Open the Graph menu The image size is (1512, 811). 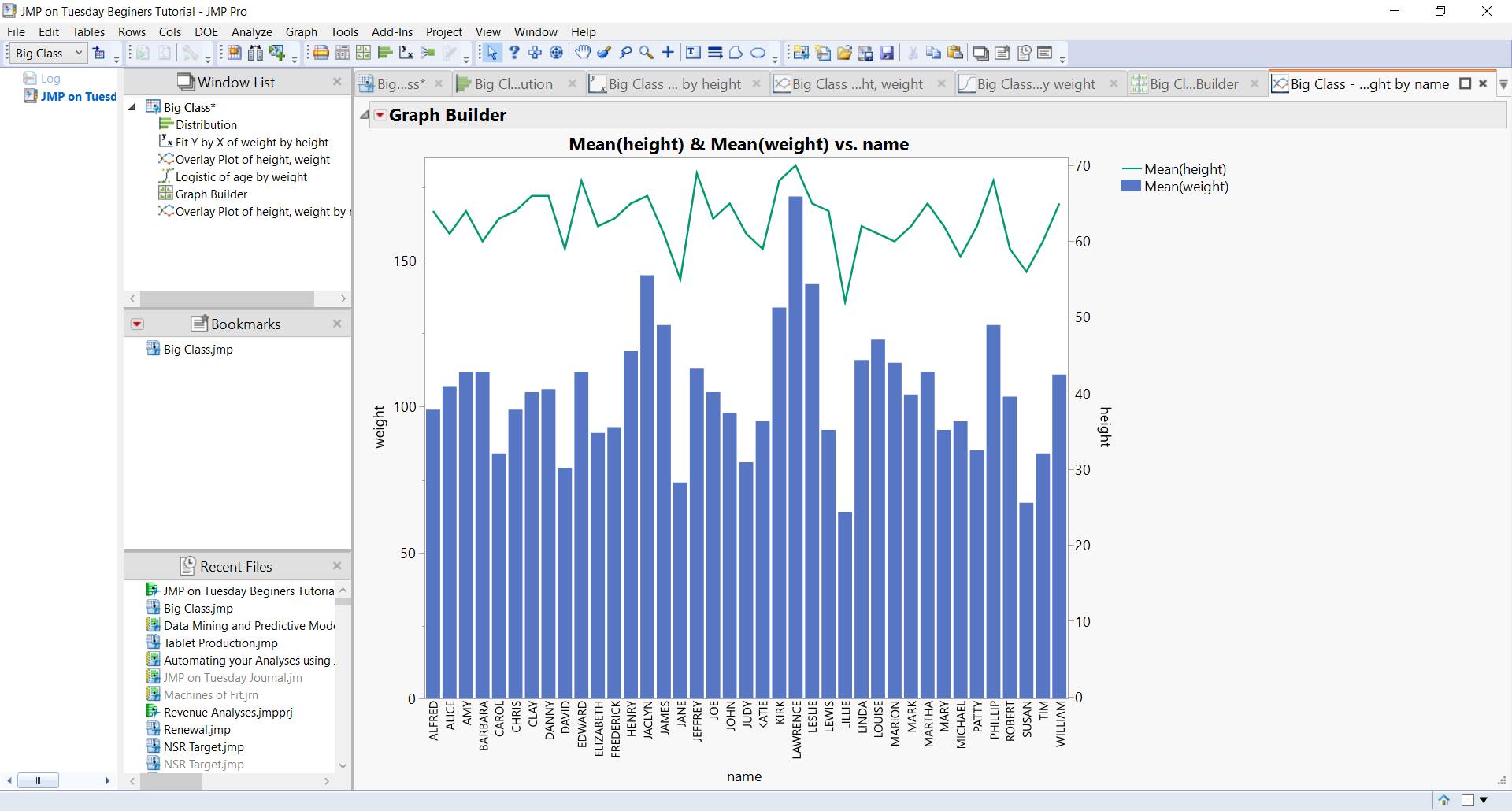[301, 32]
